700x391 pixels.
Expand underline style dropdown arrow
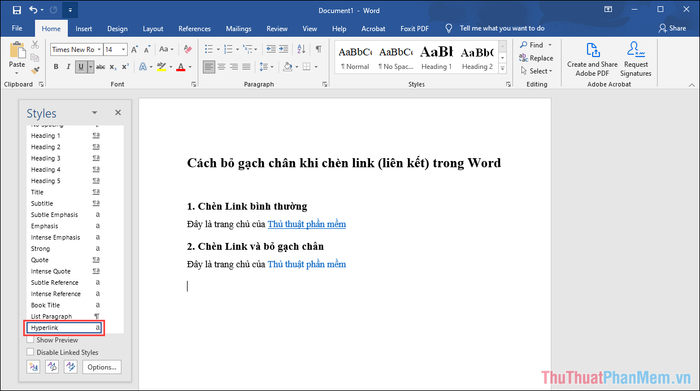[x=91, y=67]
